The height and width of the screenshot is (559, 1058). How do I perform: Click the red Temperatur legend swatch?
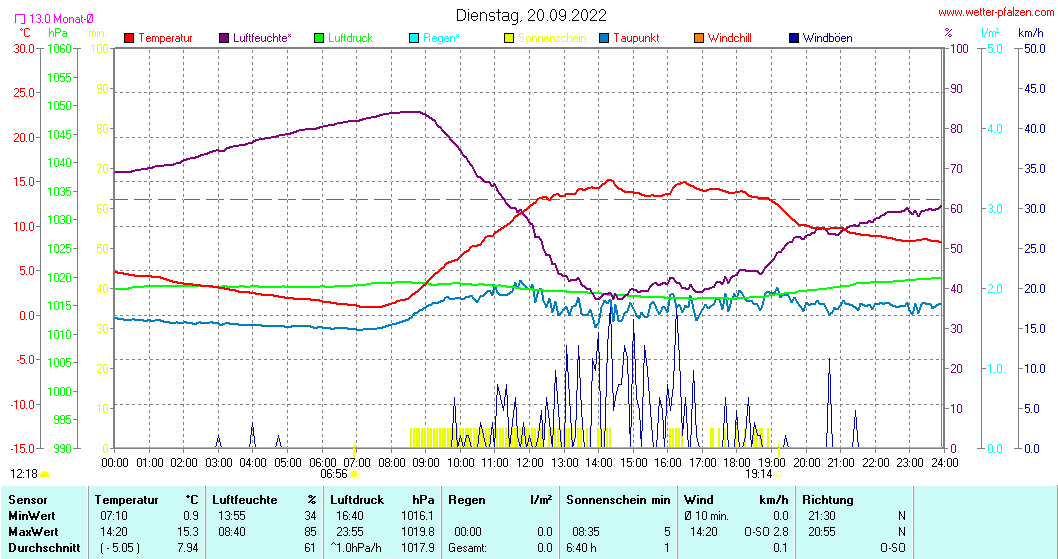[129, 38]
